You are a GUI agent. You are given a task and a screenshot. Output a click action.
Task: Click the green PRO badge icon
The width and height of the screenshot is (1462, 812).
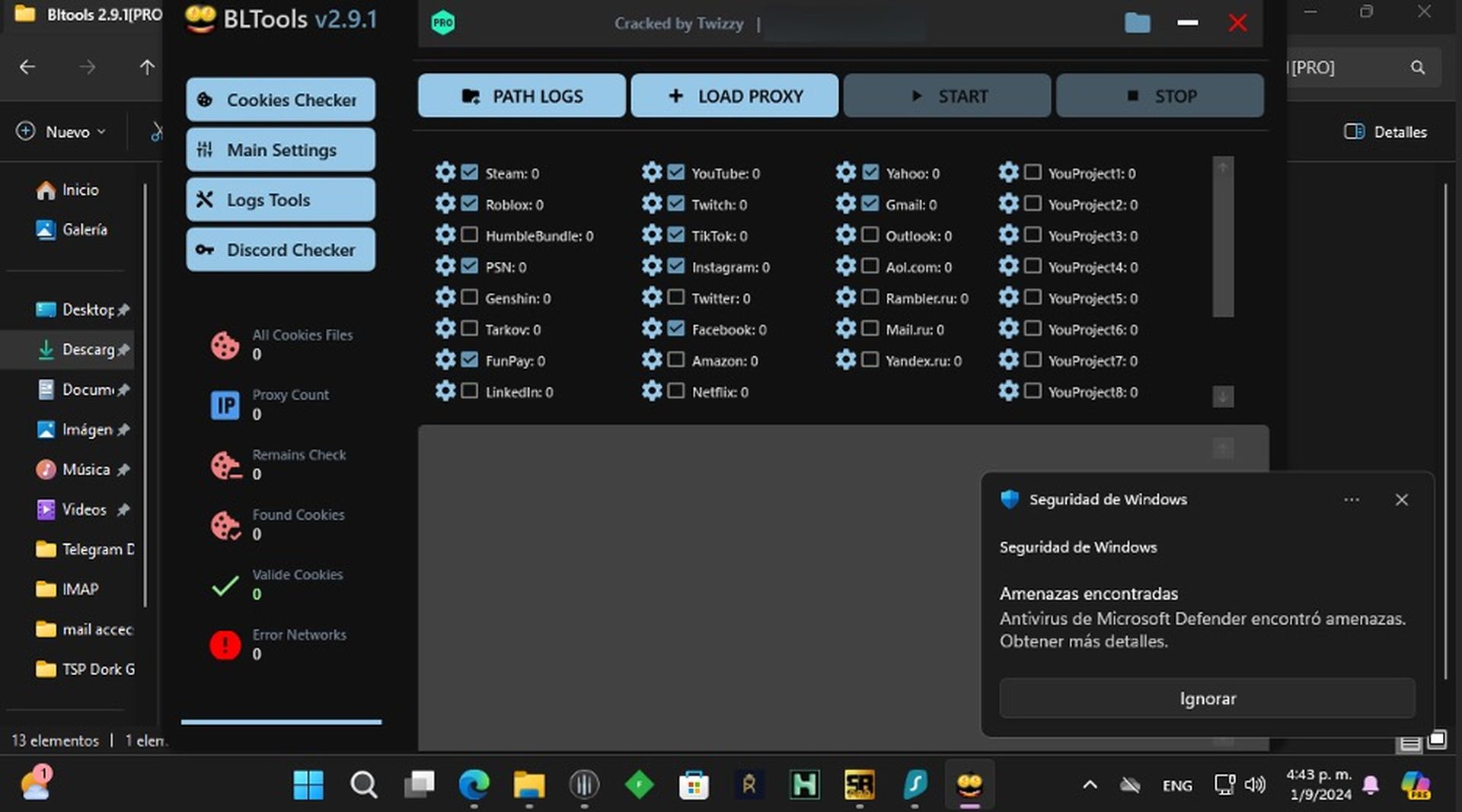[x=442, y=23]
